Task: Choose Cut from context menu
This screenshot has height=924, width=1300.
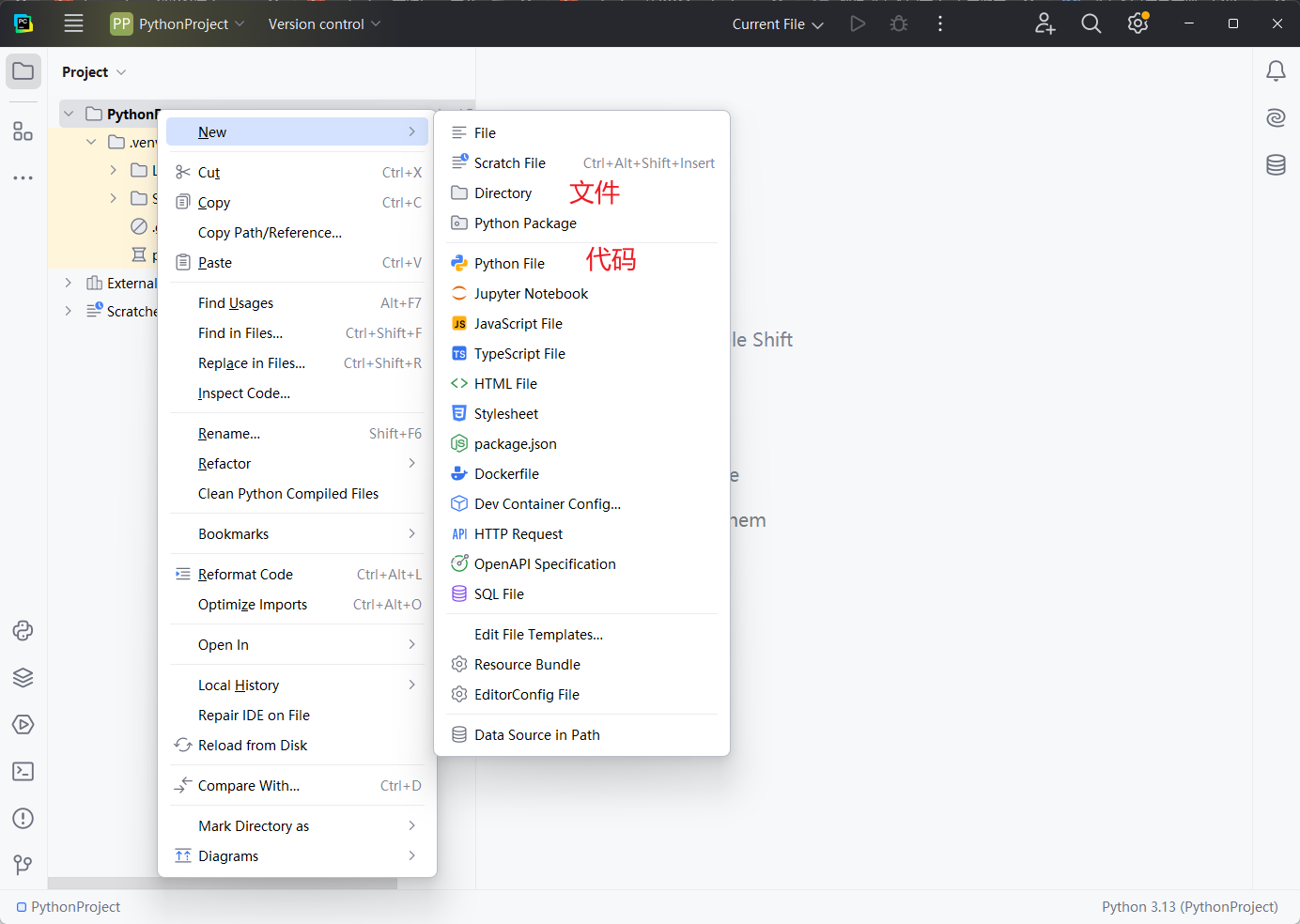Action: 297,173
